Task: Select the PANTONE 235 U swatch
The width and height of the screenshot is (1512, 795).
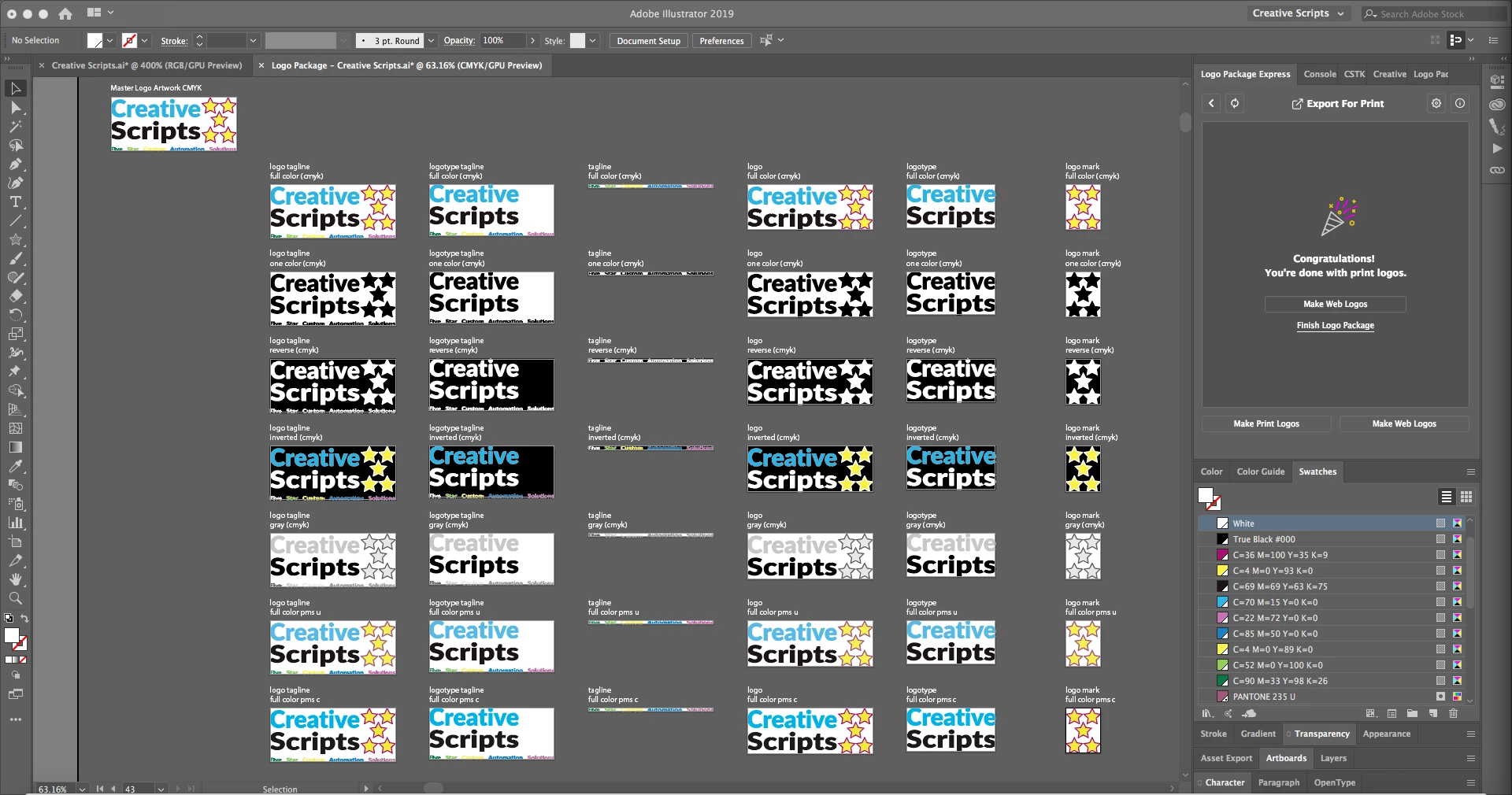Action: click(1331, 697)
